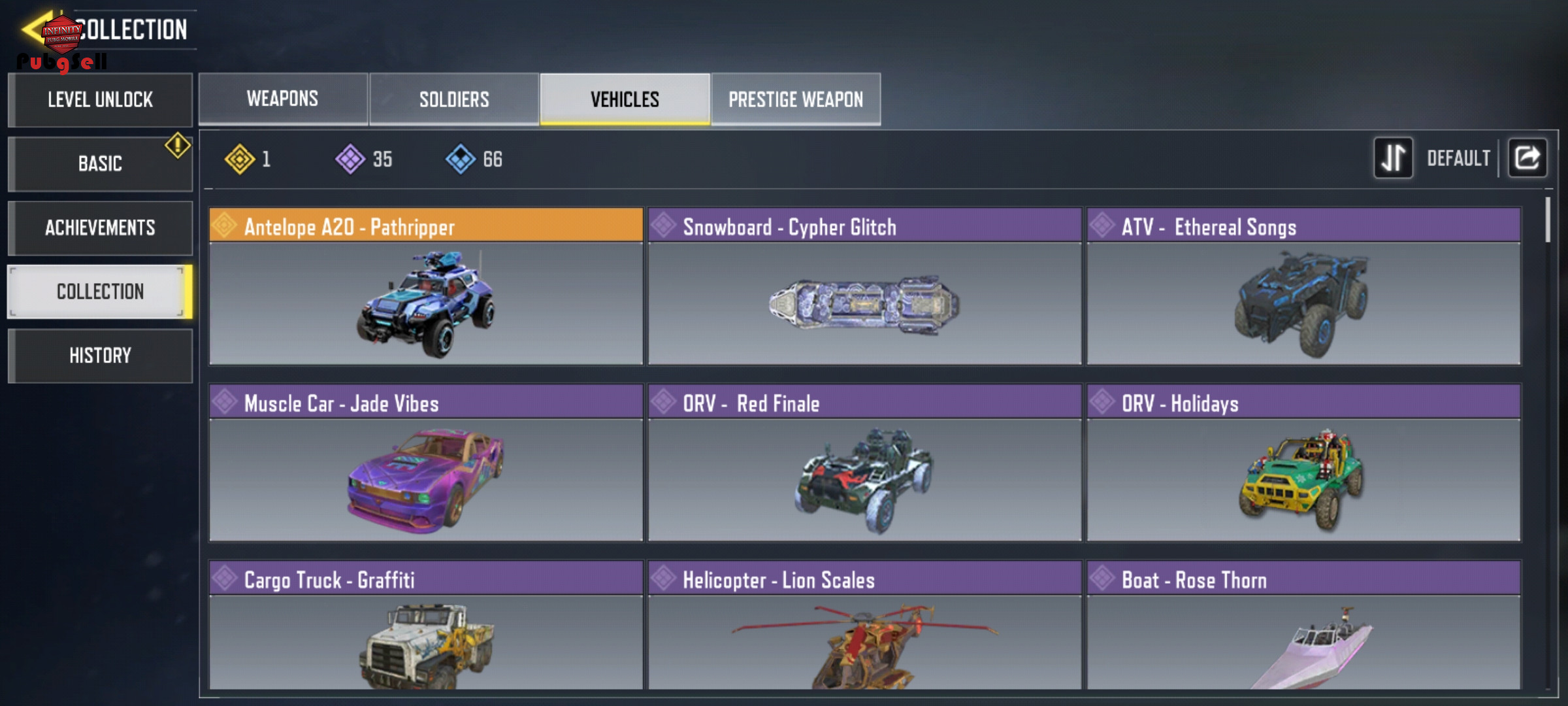
Task: Select the epic purple rarity filter
Action: point(364,159)
